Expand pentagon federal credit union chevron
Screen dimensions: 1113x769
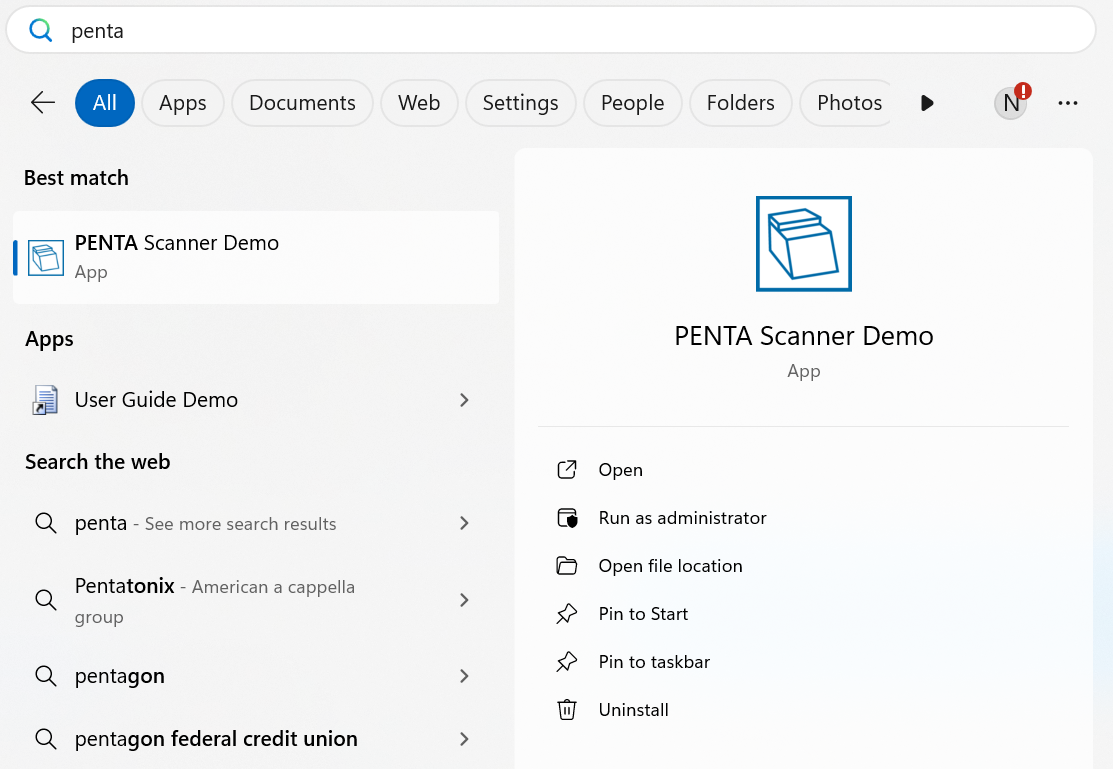click(464, 739)
